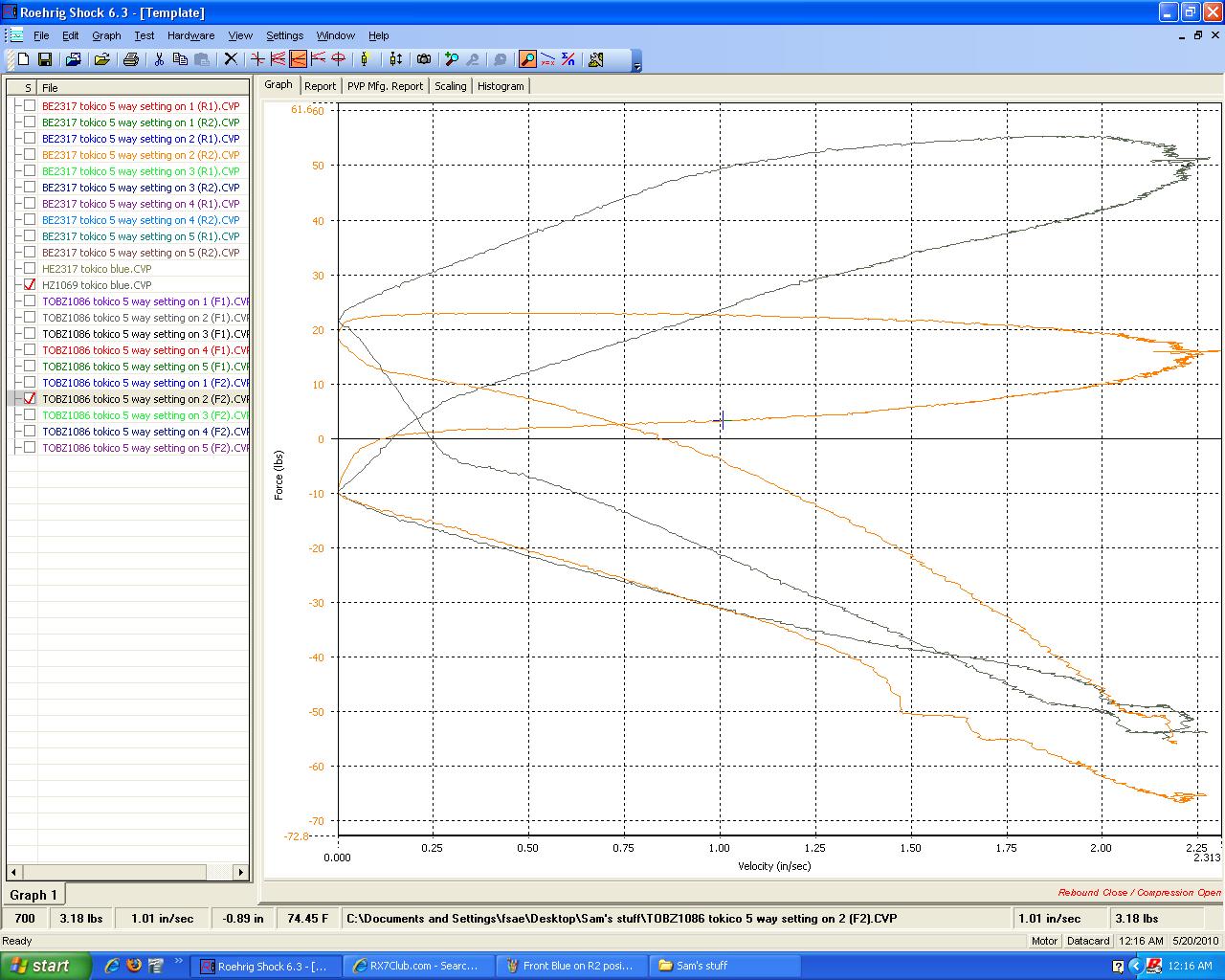Switch to the Histogram tab
Viewport: 1225px width, 980px height.
coord(501,86)
